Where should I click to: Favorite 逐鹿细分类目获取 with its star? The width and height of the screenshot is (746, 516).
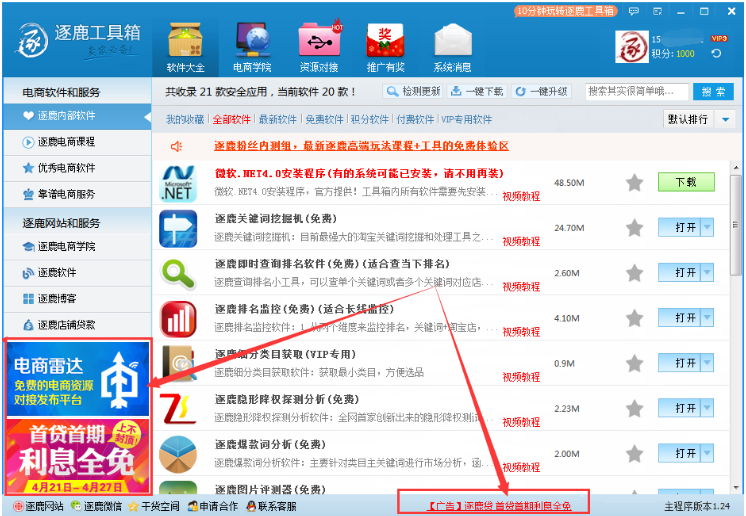(634, 363)
